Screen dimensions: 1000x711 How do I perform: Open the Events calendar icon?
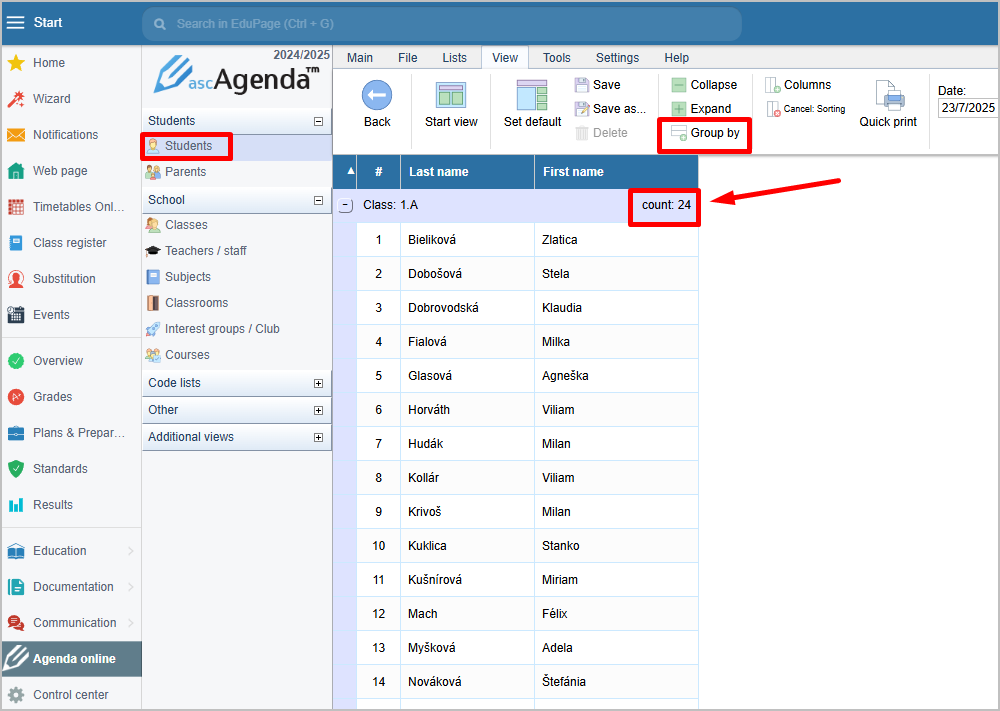16,314
